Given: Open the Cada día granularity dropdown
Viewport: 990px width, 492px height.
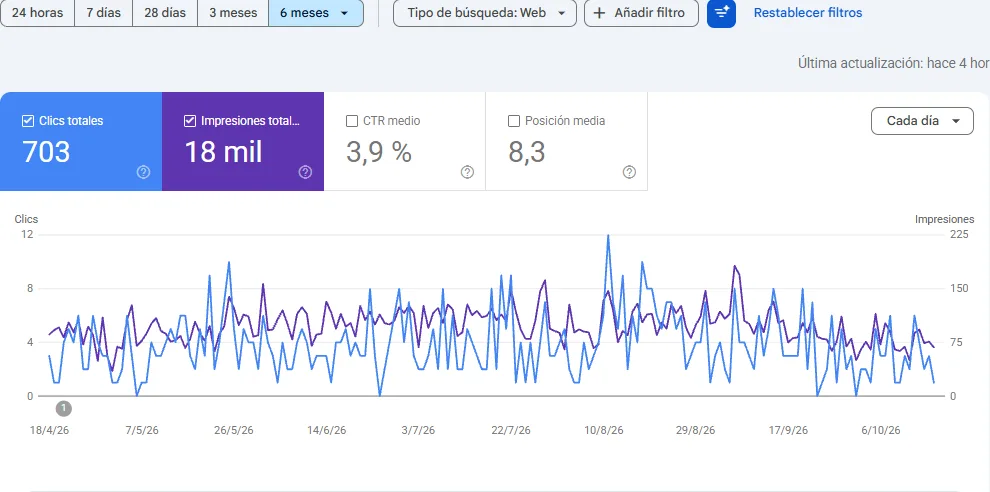Looking at the screenshot, I should 922,121.
